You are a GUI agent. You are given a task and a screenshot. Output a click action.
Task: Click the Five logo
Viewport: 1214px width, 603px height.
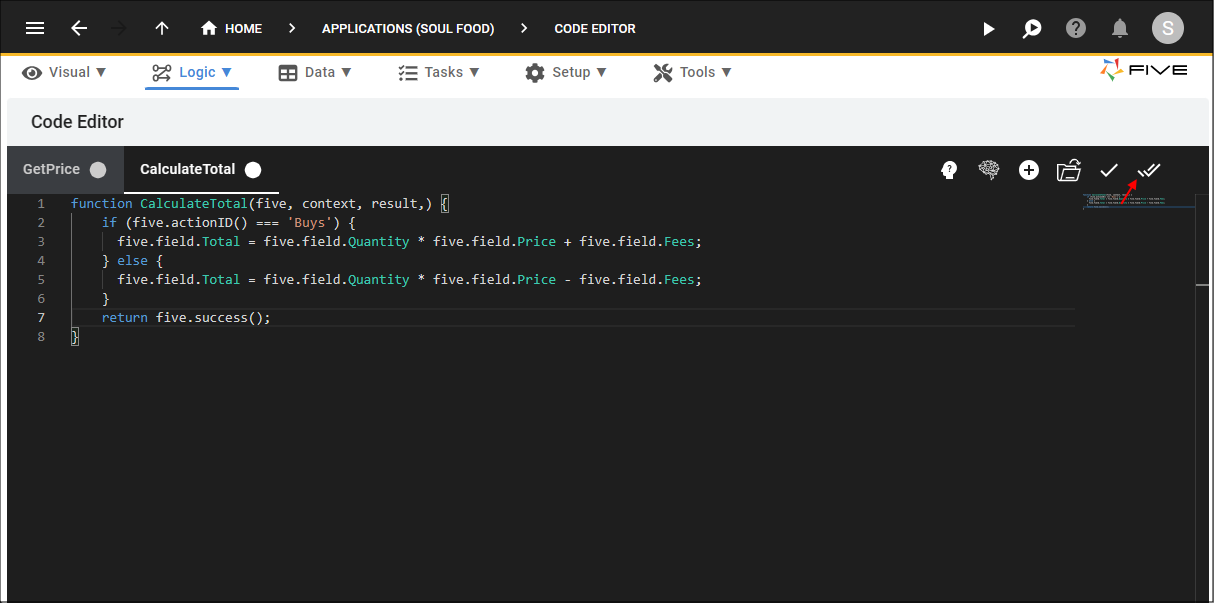pyautogui.click(x=1144, y=70)
